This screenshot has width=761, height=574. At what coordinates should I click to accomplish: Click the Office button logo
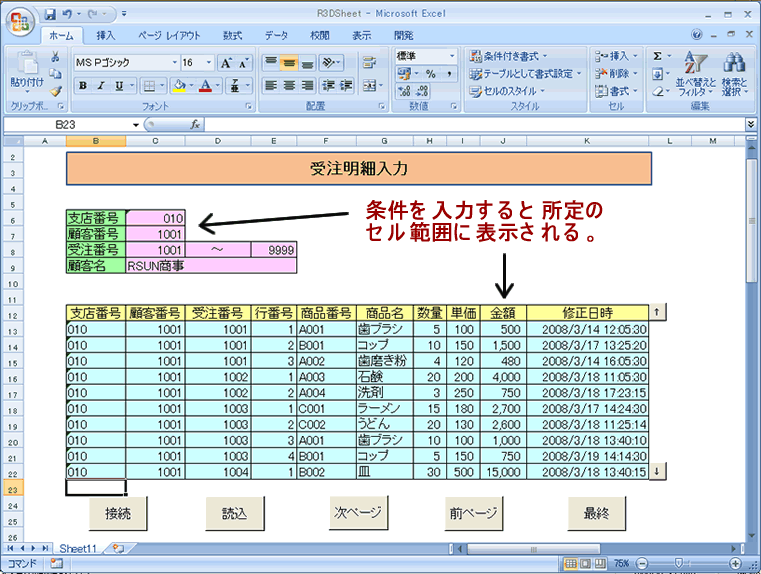coord(18,21)
